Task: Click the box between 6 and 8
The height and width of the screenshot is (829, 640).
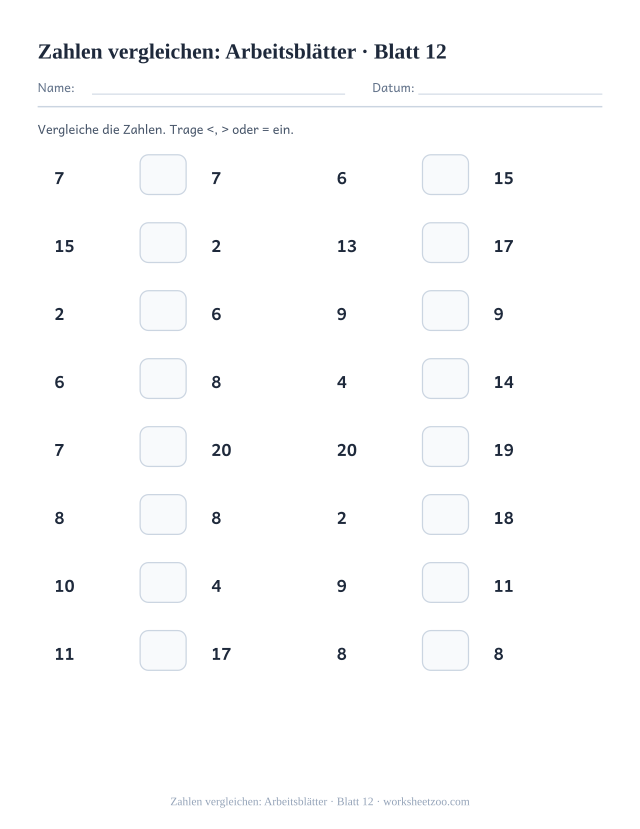Action: (163, 379)
